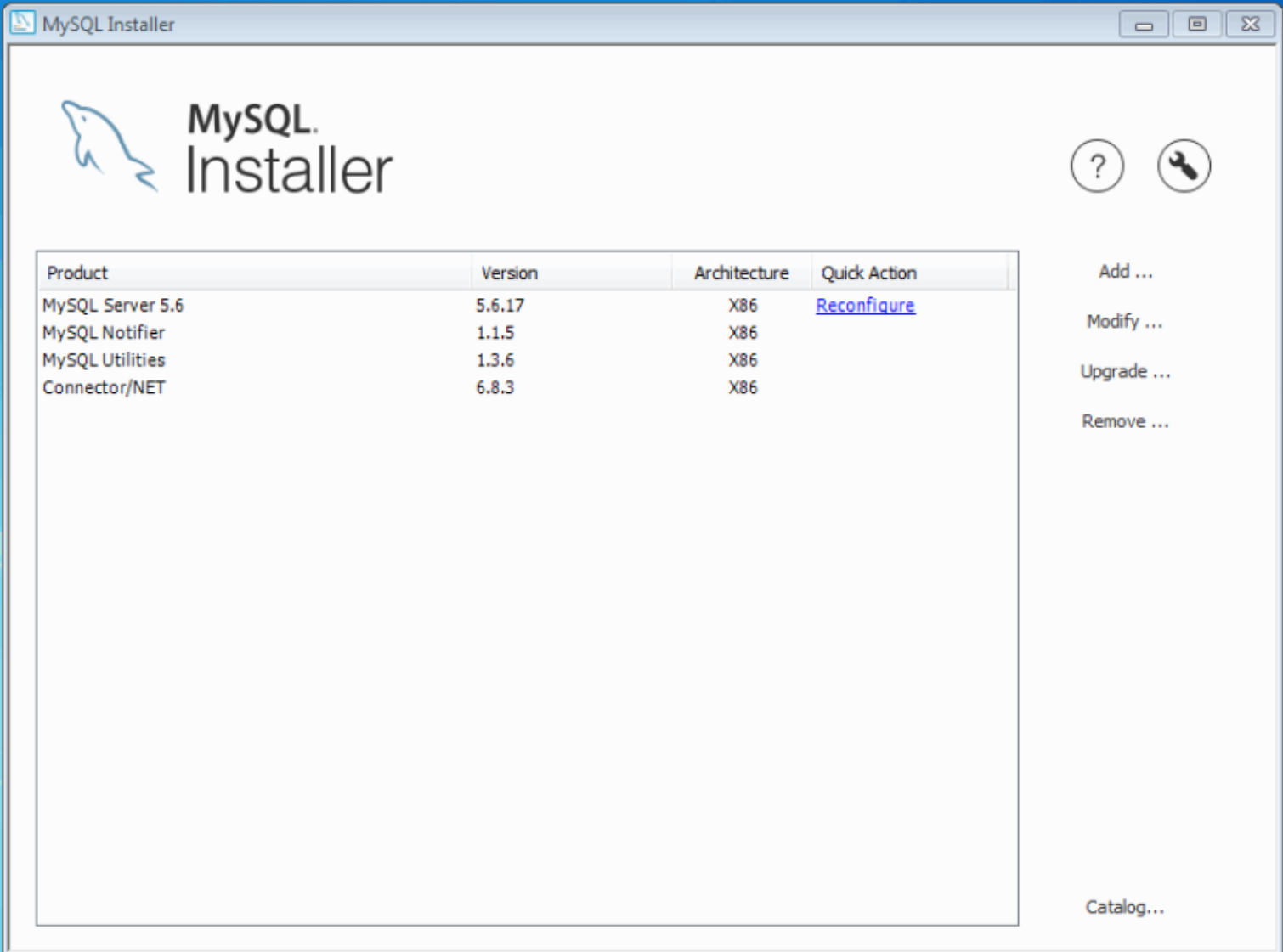Select the MySQL Server 5.6 row
Viewport: 1283px width, 952px height.
coord(114,305)
